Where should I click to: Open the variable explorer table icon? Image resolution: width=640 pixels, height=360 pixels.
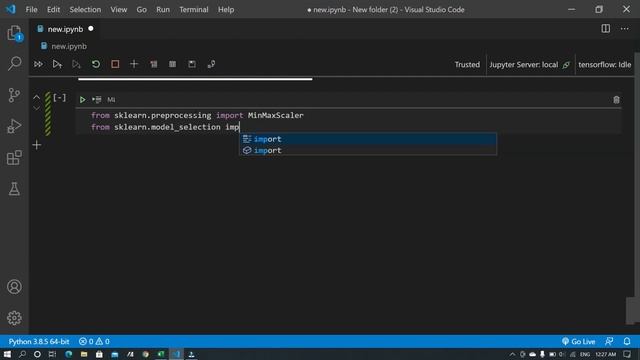(173, 64)
